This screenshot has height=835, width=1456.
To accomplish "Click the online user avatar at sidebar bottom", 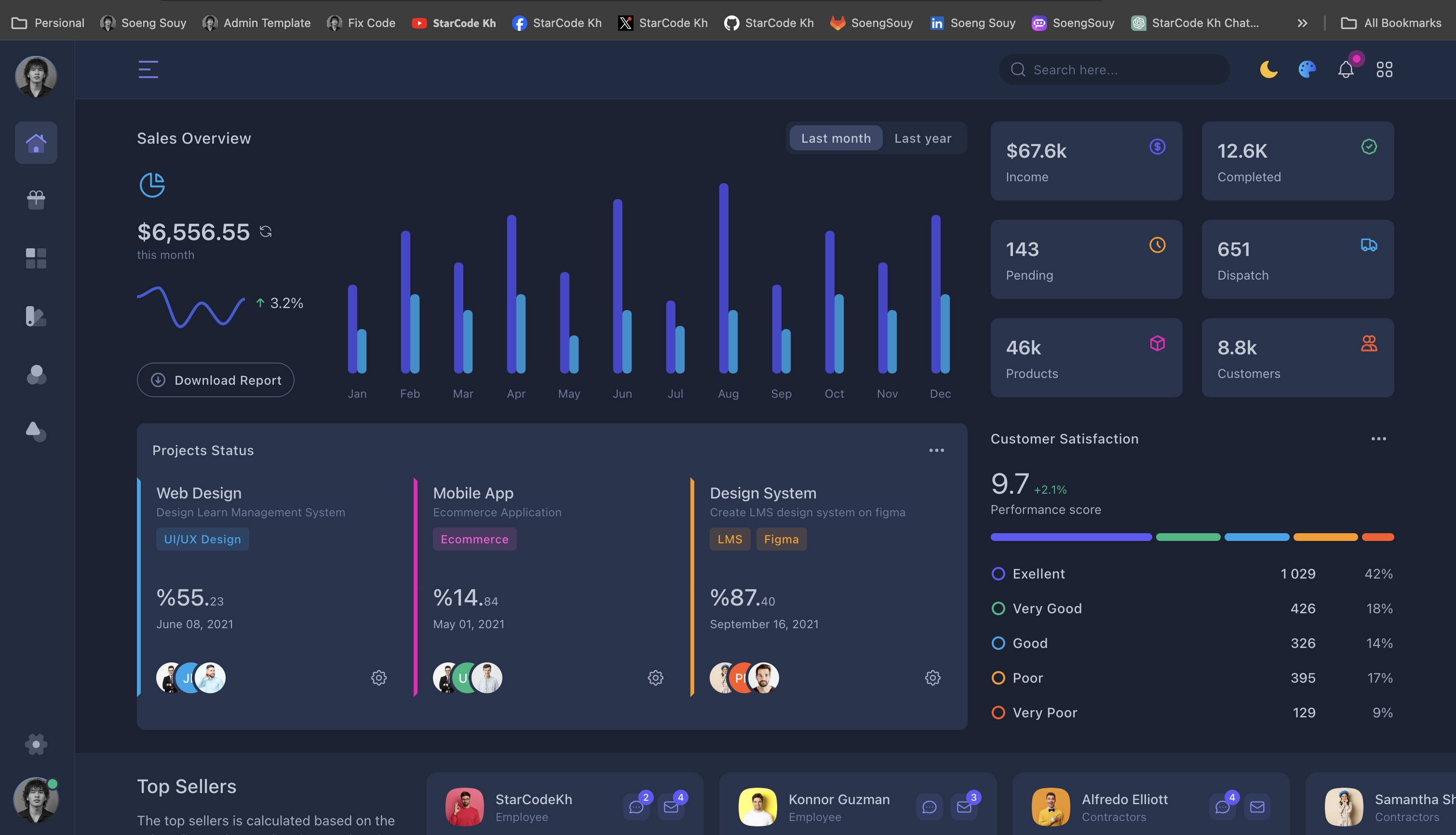I will [36, 799].
